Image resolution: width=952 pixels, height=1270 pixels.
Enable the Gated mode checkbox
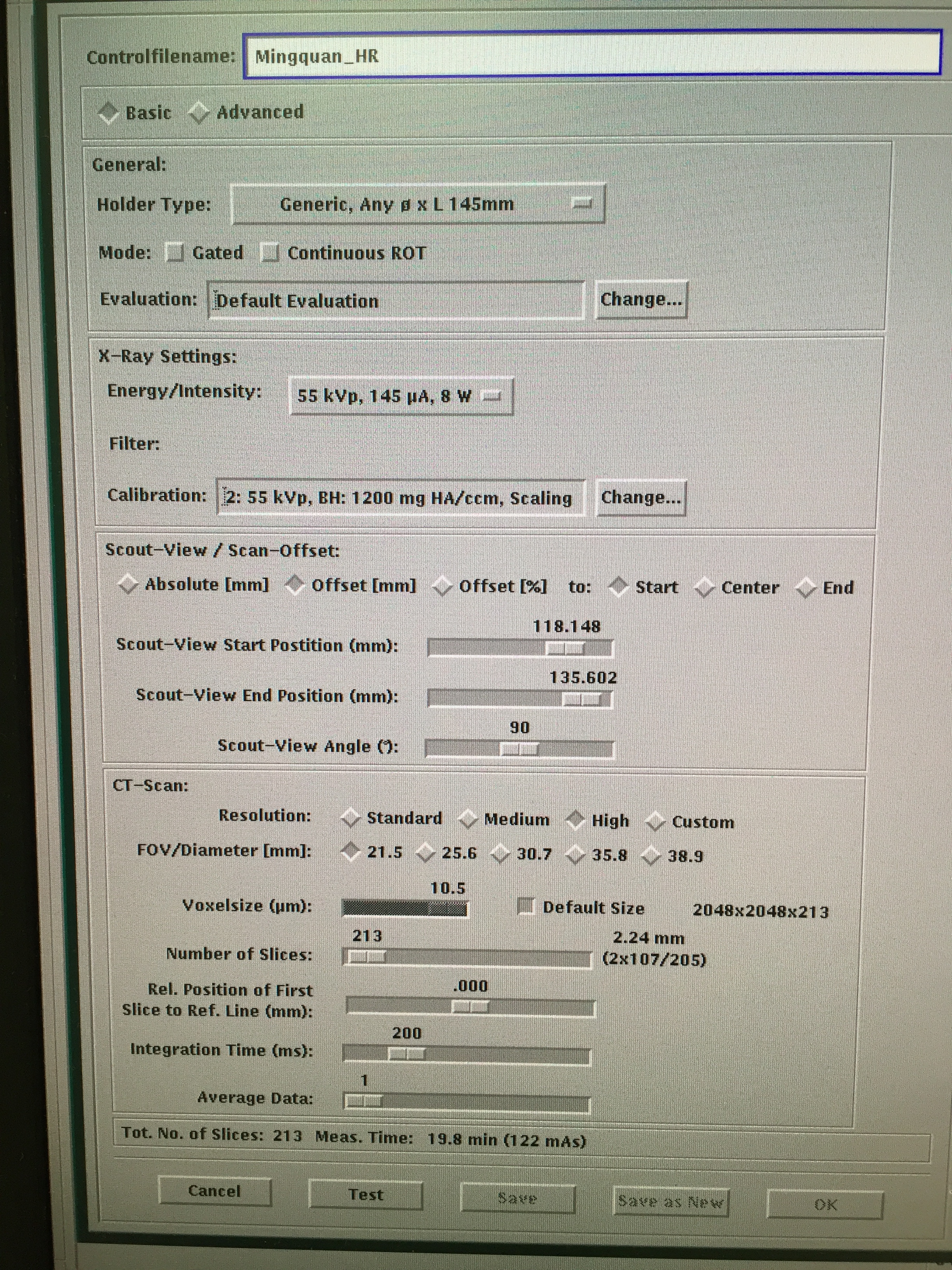click(x=174, y=253)
